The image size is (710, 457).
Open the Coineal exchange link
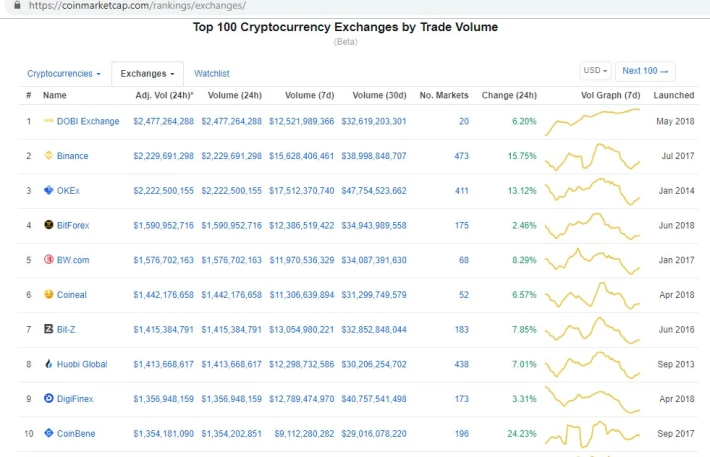[x=72, y=294]
